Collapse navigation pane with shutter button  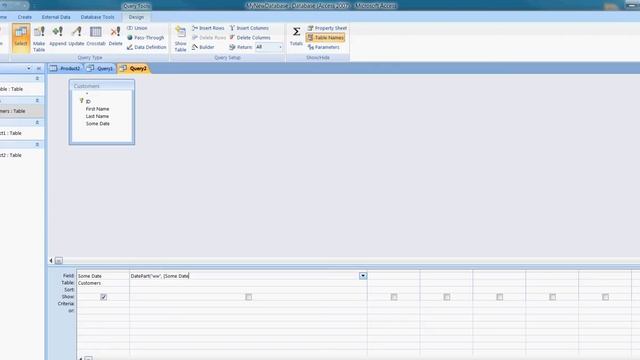(x=39, y=68)
